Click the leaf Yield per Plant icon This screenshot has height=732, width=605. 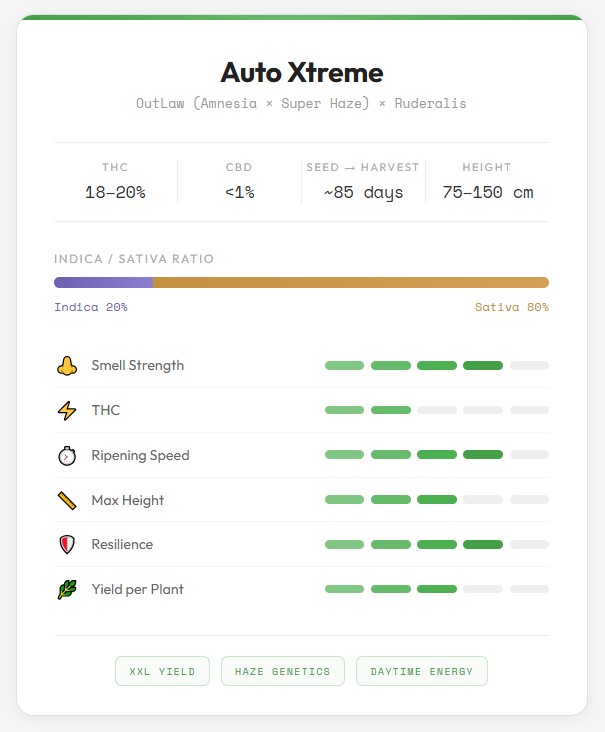pyautogui.click(x=67, y=590)
